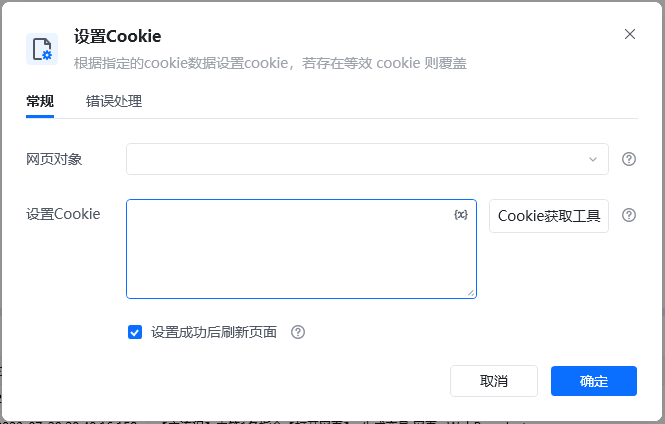Uncheck the 设置成功后刷新页面 checkbox
Screen dimensions: 665x424
135,332
